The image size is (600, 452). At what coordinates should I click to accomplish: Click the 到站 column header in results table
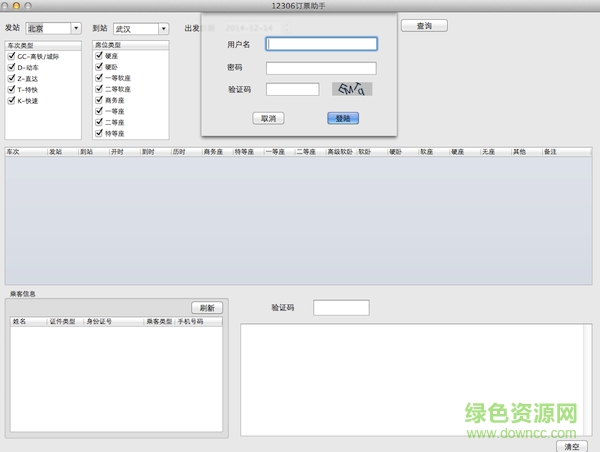[x=93, y=152]
